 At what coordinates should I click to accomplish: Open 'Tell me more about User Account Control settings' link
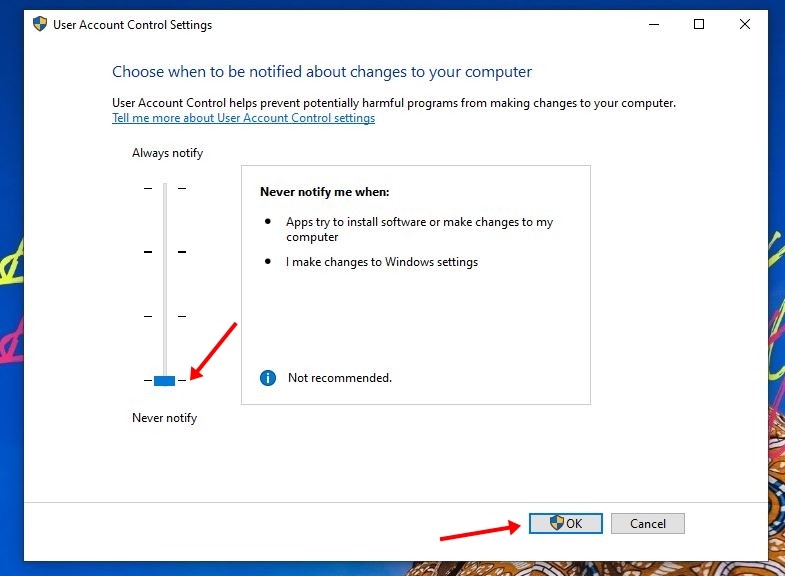[243, 118]
